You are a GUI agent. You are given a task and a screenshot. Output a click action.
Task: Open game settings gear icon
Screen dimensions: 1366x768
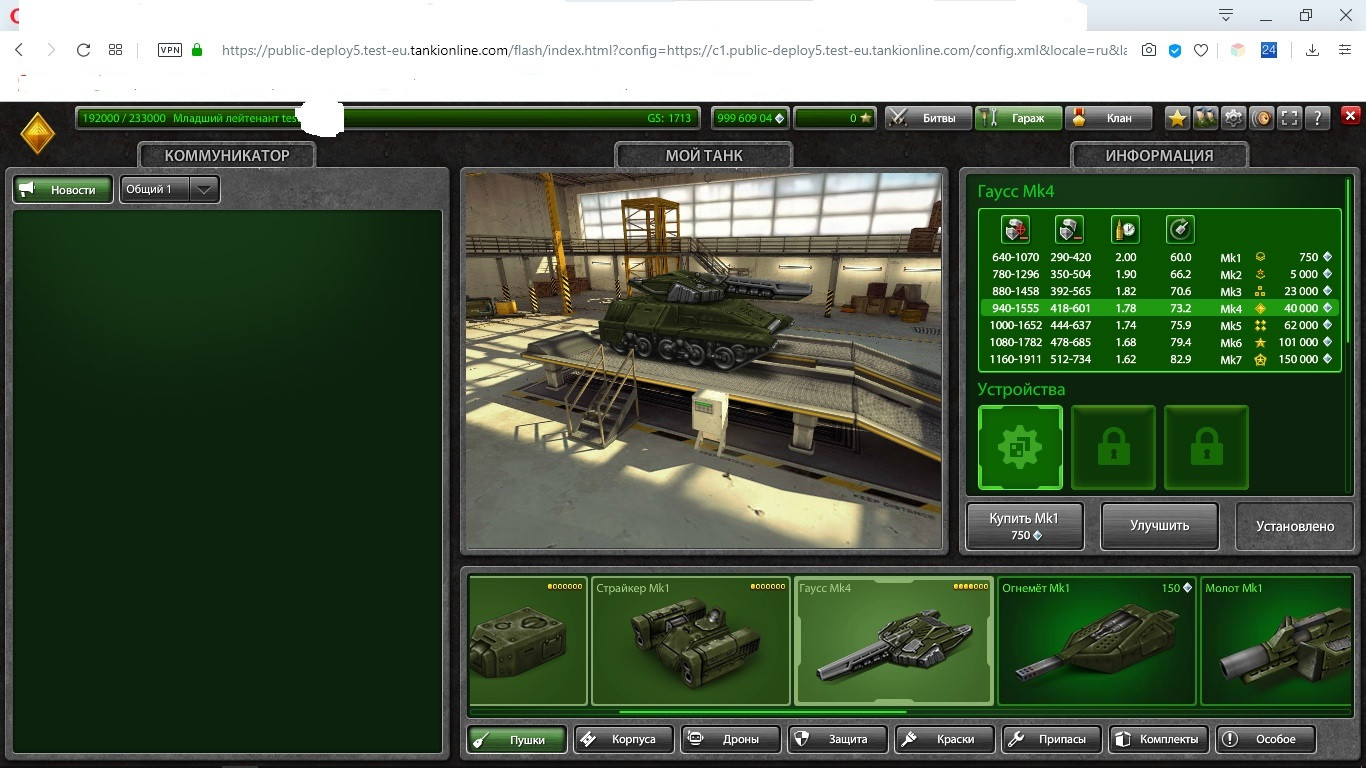(1233, 118)
